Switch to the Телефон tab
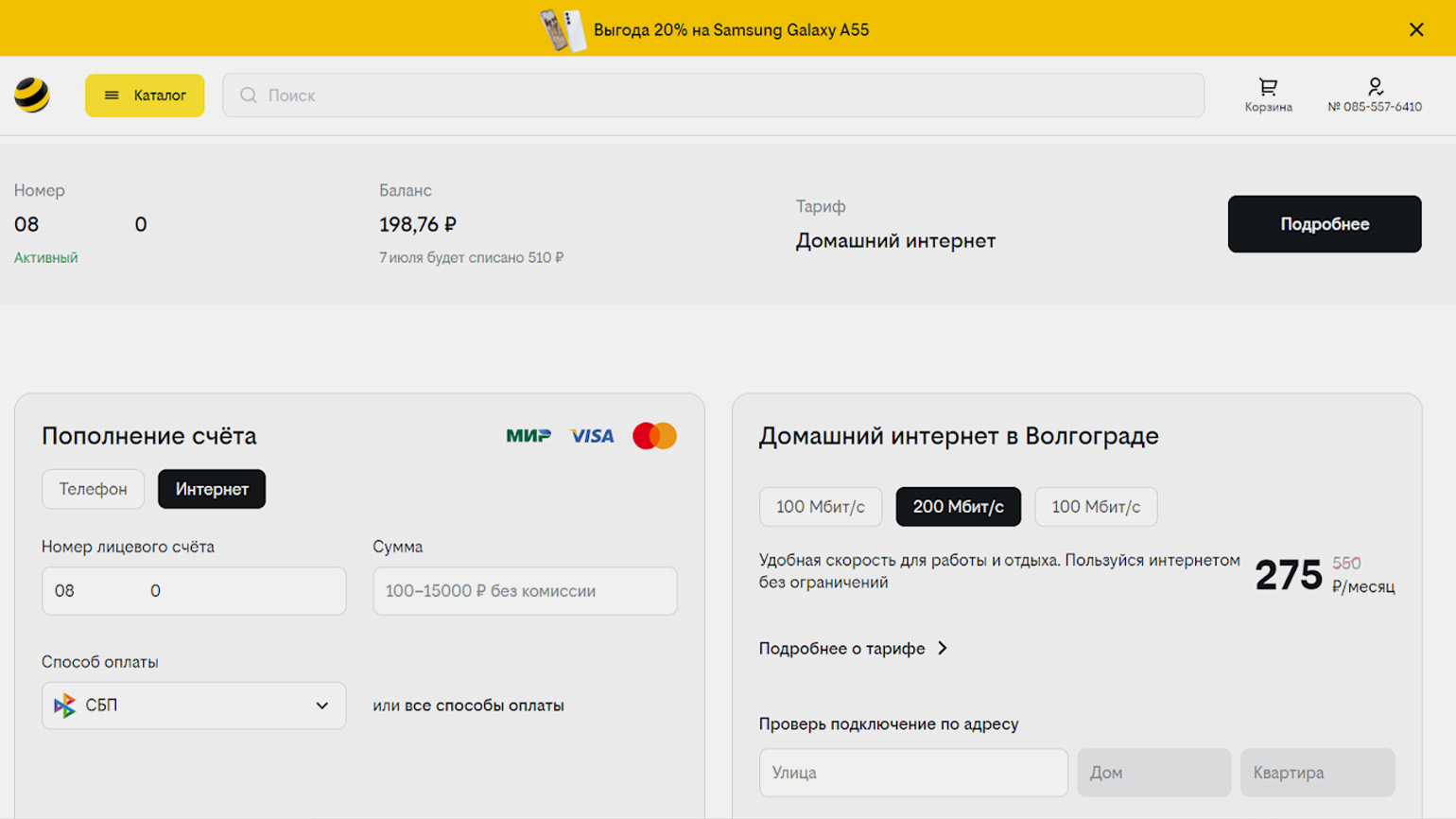 point(93,489)
